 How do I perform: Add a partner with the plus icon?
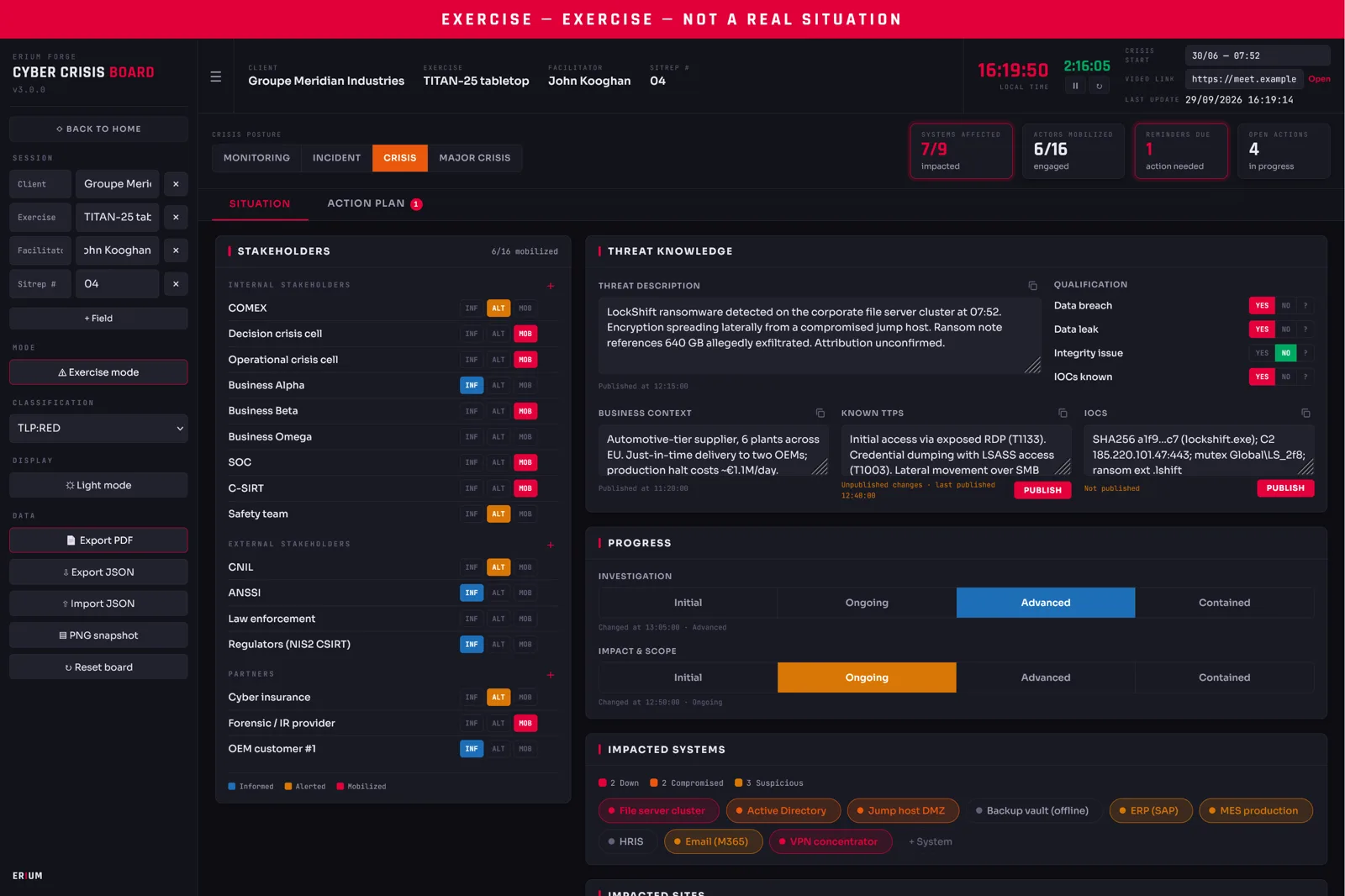click(551, 675)
